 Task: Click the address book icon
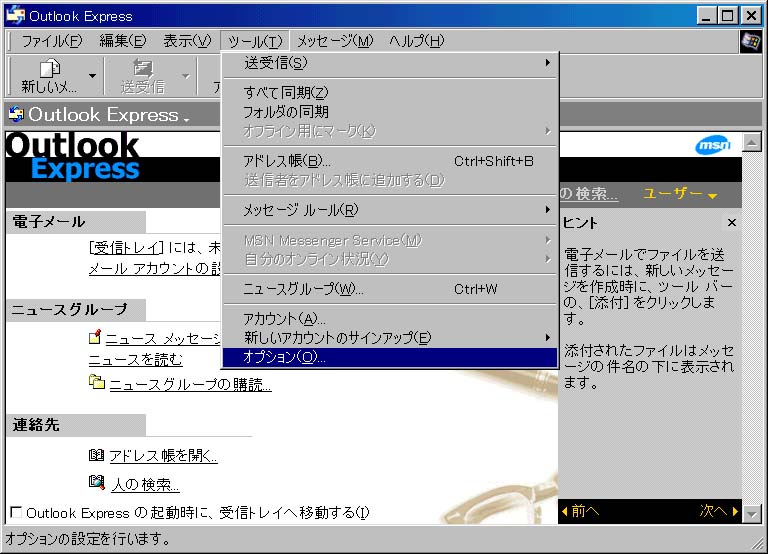pos(96,455)
